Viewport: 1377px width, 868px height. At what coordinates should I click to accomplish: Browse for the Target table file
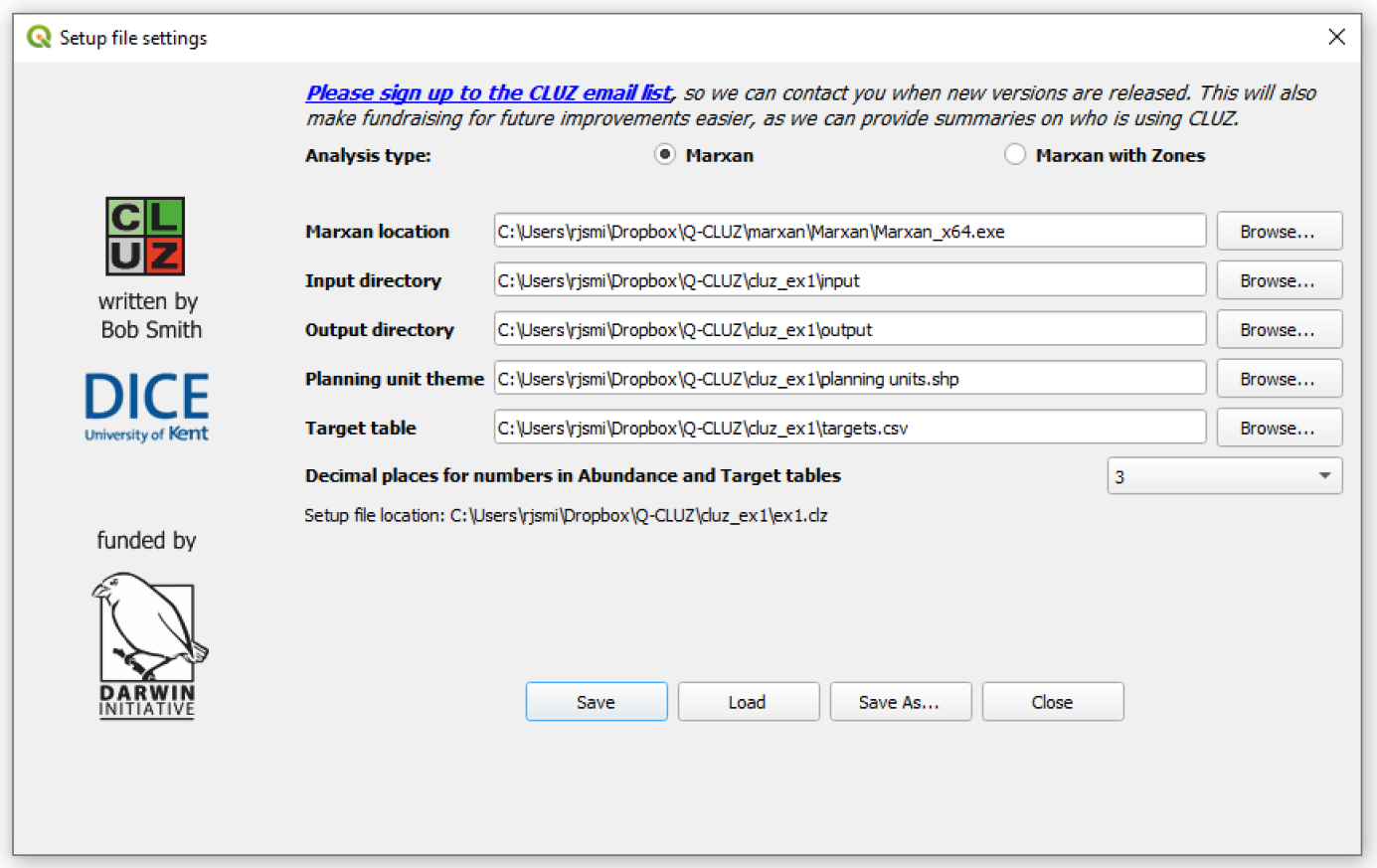coord(1279,429)
